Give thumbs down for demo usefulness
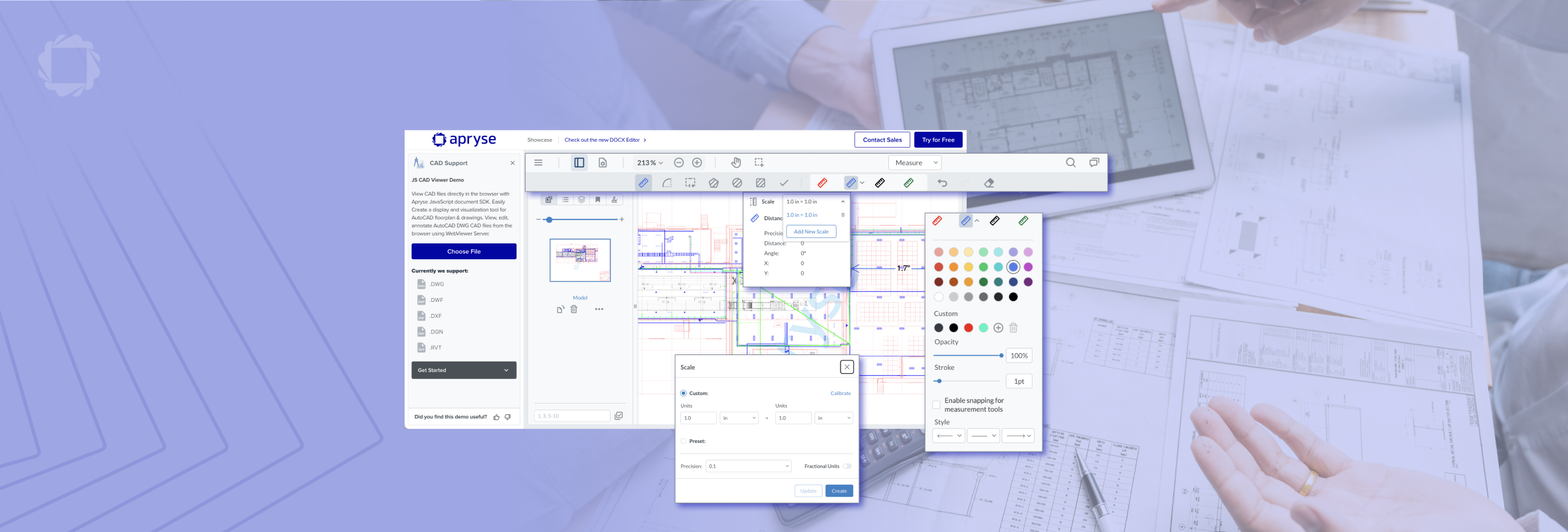 (508, 417)
